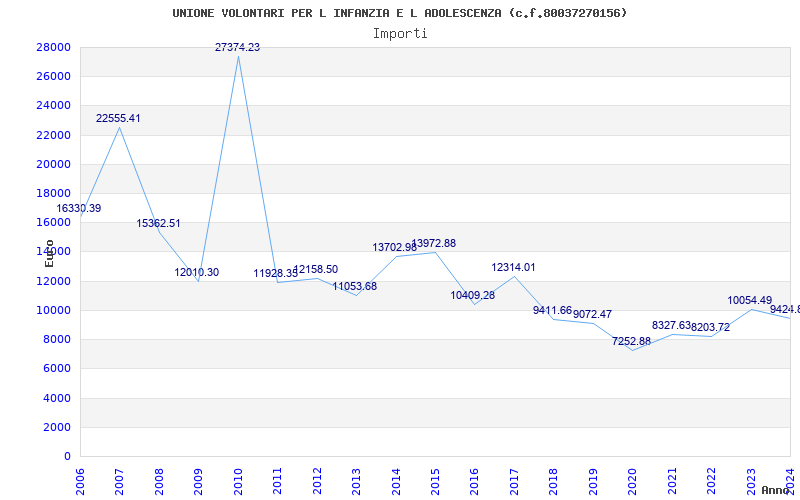Click the Anno x-axis title
This screenshot has width=800, height=500.
click(779, 490)
